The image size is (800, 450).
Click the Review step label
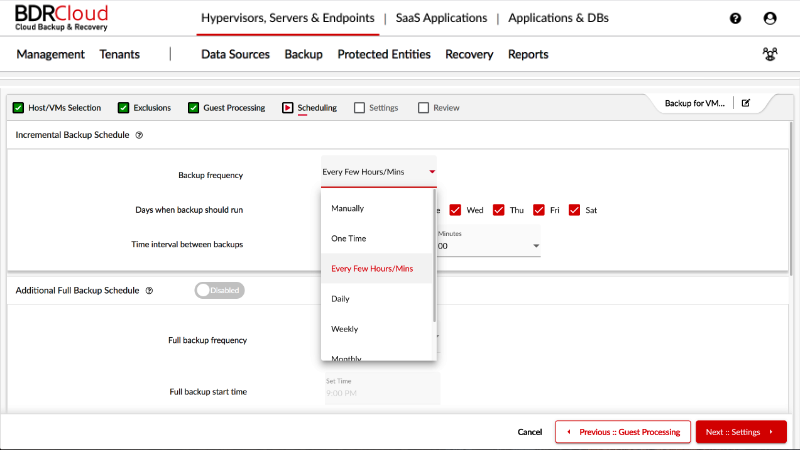click(446, 108)
